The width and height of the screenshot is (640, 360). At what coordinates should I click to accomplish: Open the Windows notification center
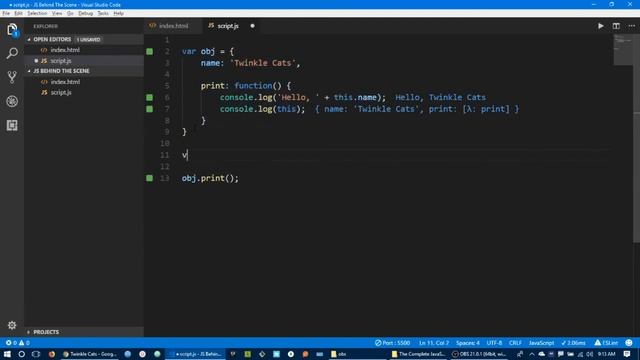click(x=627, y=354)
